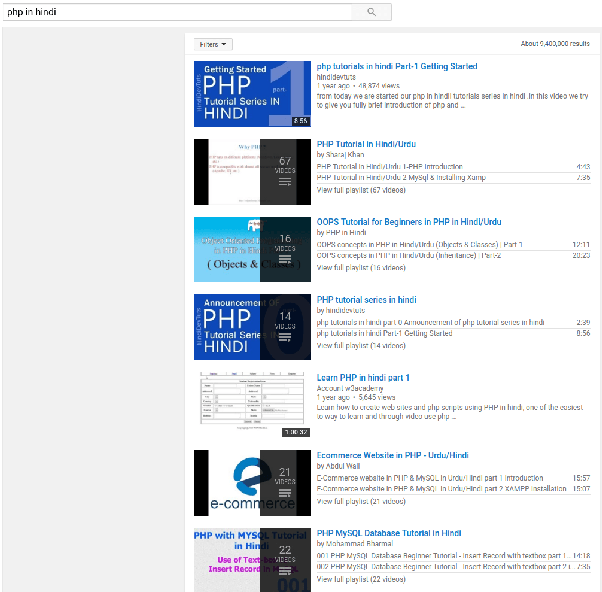Open 'PHP MySQL Database Tutorial in Hindi'
Viewport: 602px width, 592px height.
click(389, 533)
